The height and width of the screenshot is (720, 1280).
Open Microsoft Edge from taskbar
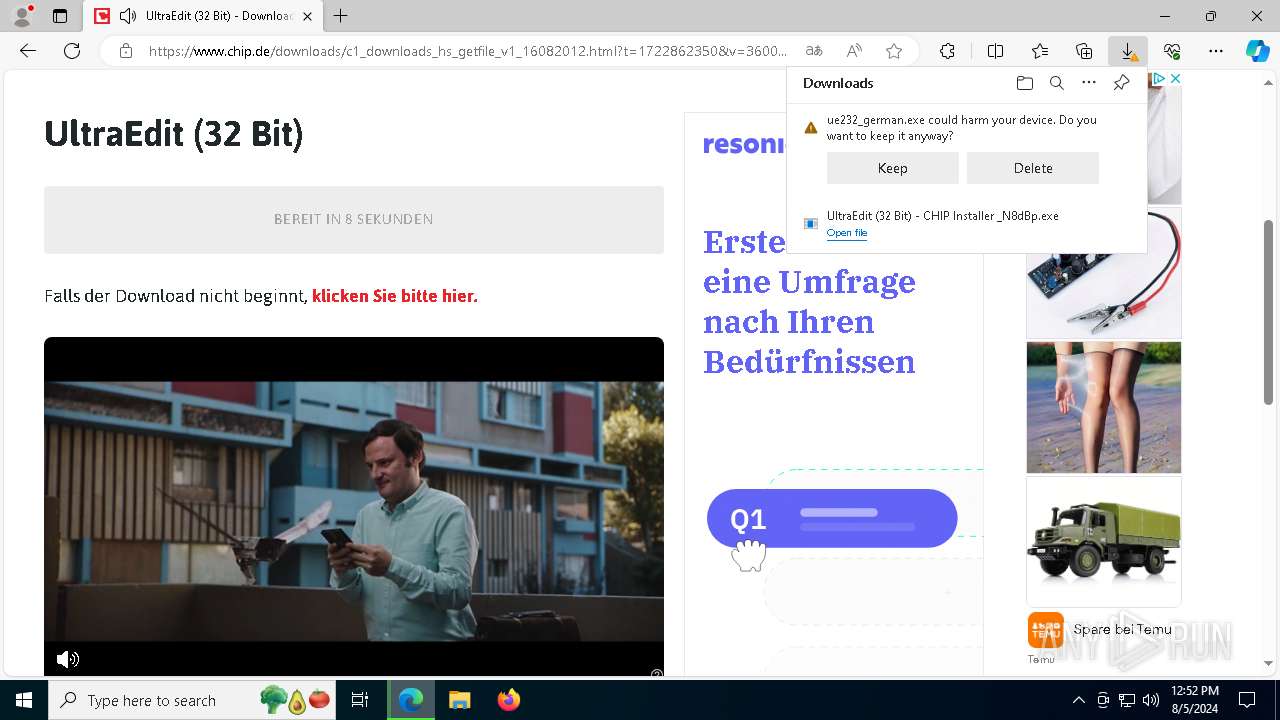(x=411, y=700)
